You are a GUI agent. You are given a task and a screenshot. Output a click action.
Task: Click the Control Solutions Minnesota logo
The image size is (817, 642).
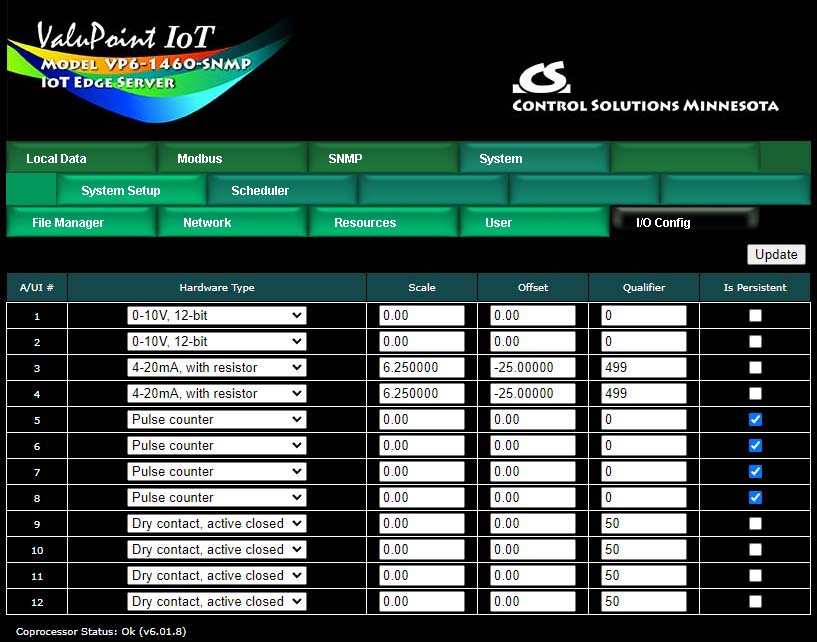[644, 90]
